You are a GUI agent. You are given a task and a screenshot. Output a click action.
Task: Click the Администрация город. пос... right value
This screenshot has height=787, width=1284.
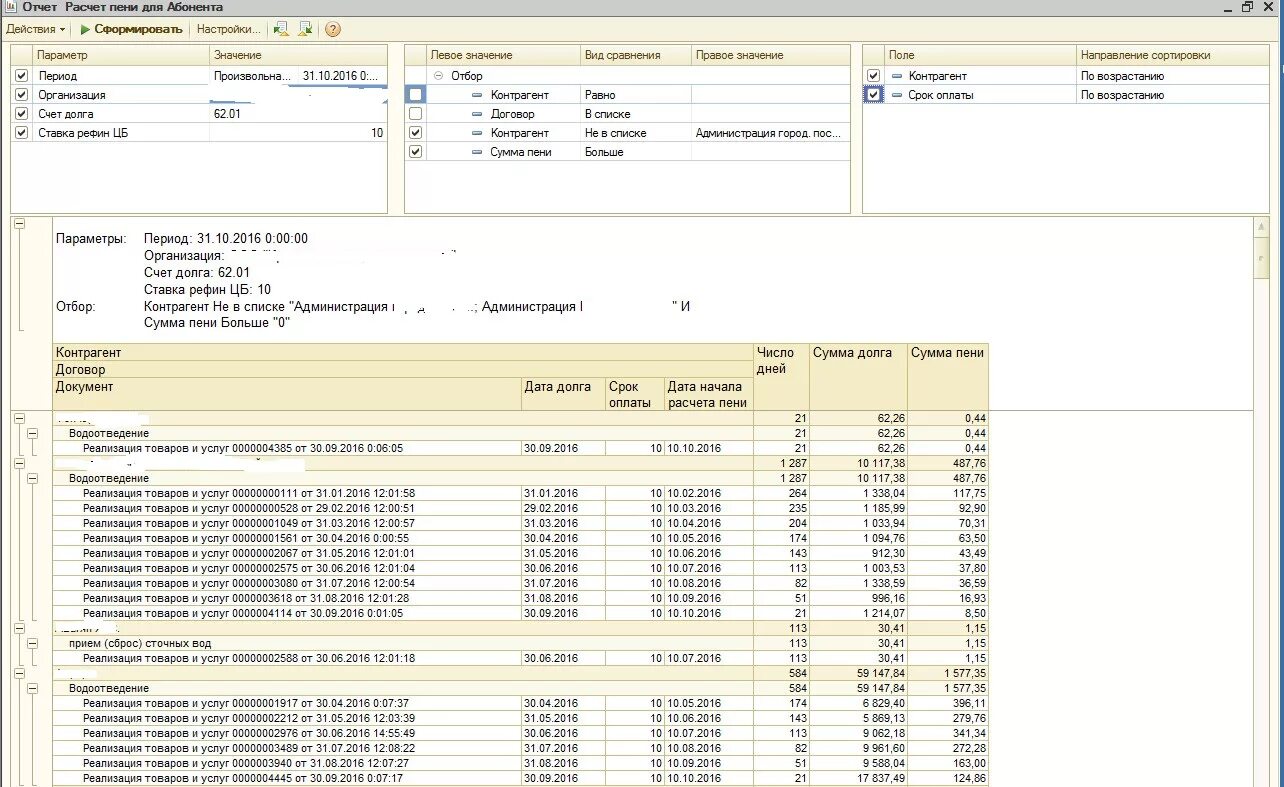[770, 133]
